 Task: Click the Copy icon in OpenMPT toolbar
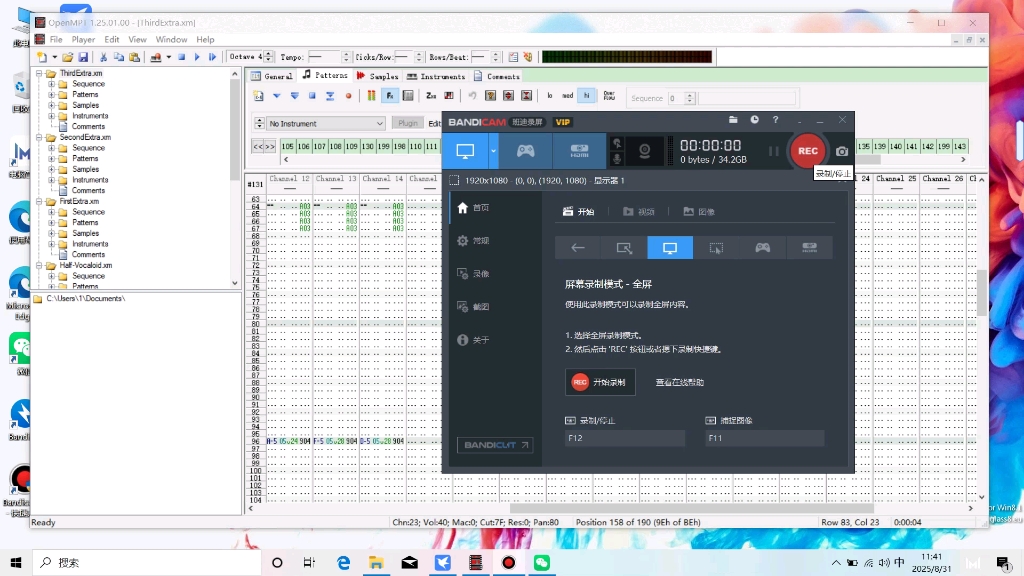coord(119,57)
